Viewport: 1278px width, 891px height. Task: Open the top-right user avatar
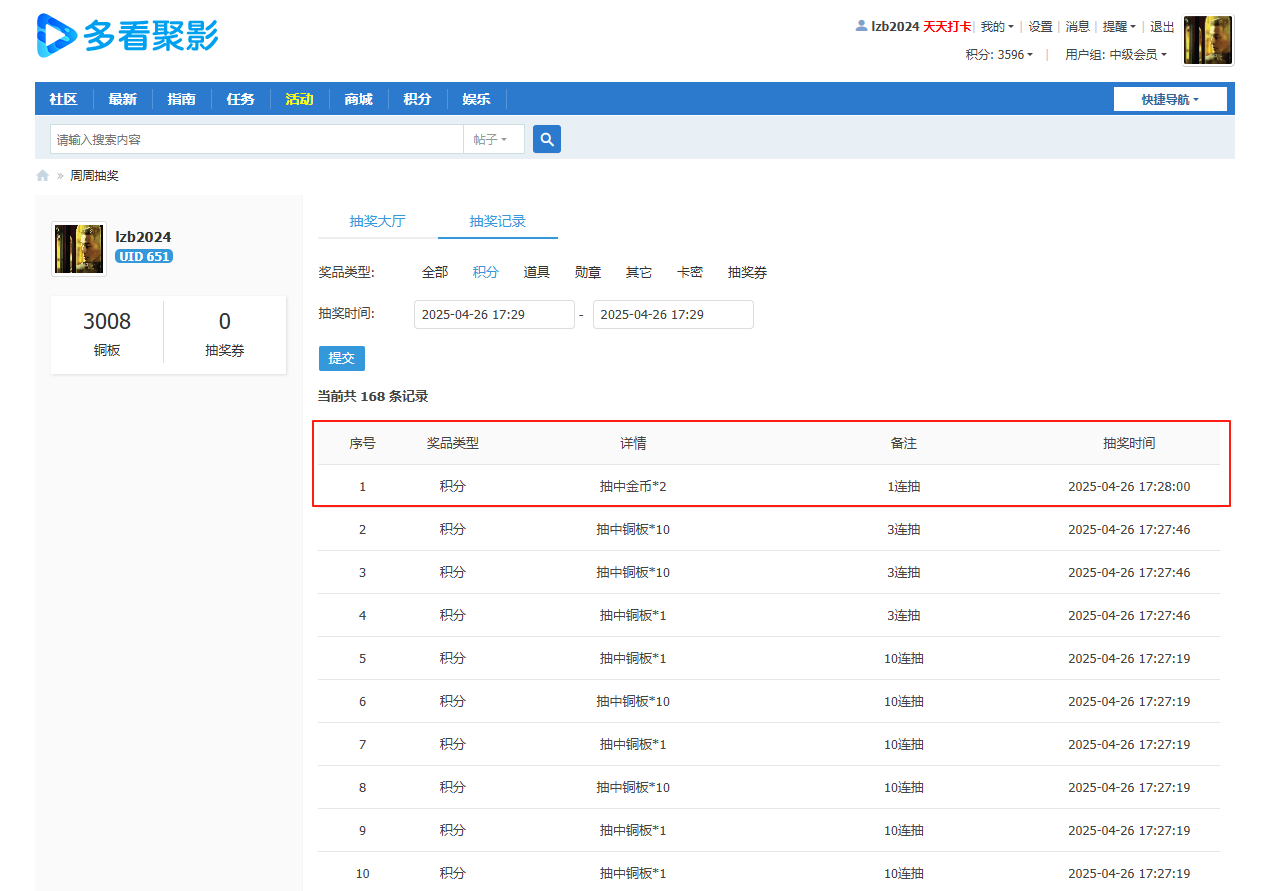pyautogui.click(x=1207, y=41)
